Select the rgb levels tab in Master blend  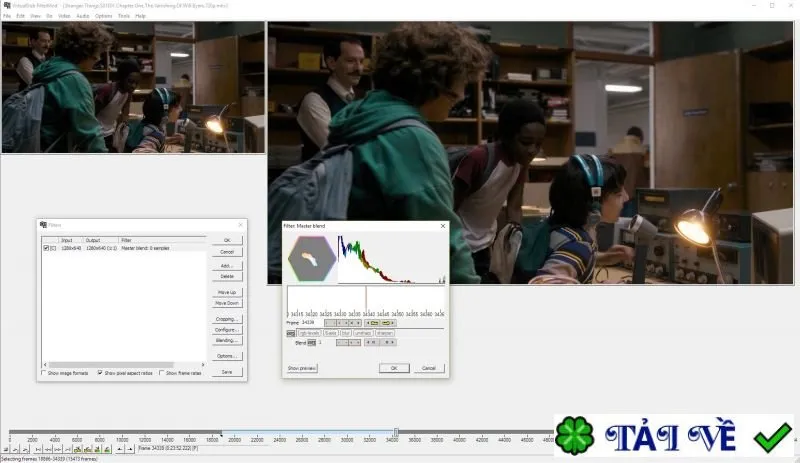(310, 333)
